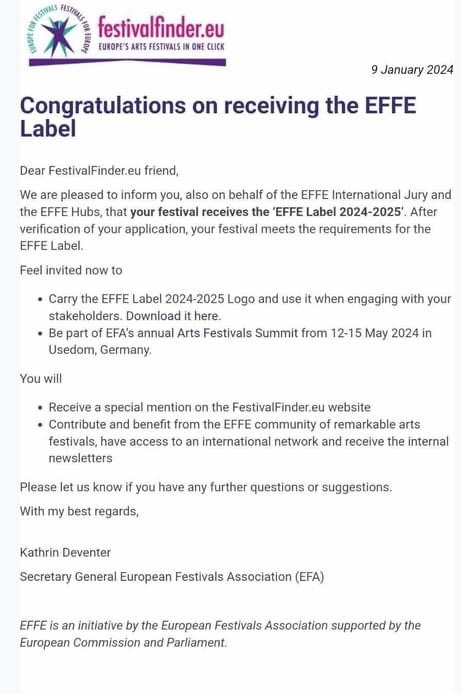Click the 'Europe's arts festivals in one click' tagline
461x694 pixels.
click(161, 46)
